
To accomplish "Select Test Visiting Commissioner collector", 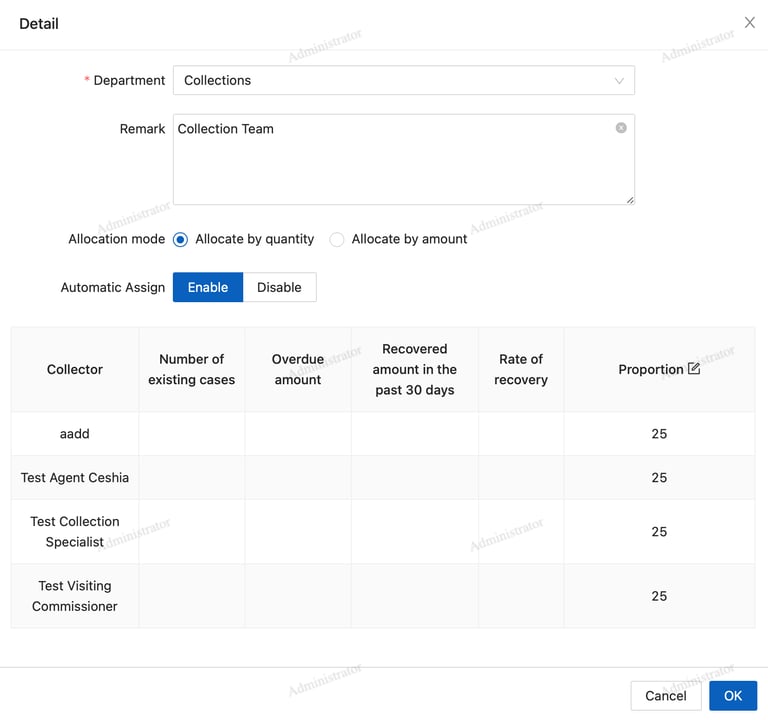I will tap(75, 596).
